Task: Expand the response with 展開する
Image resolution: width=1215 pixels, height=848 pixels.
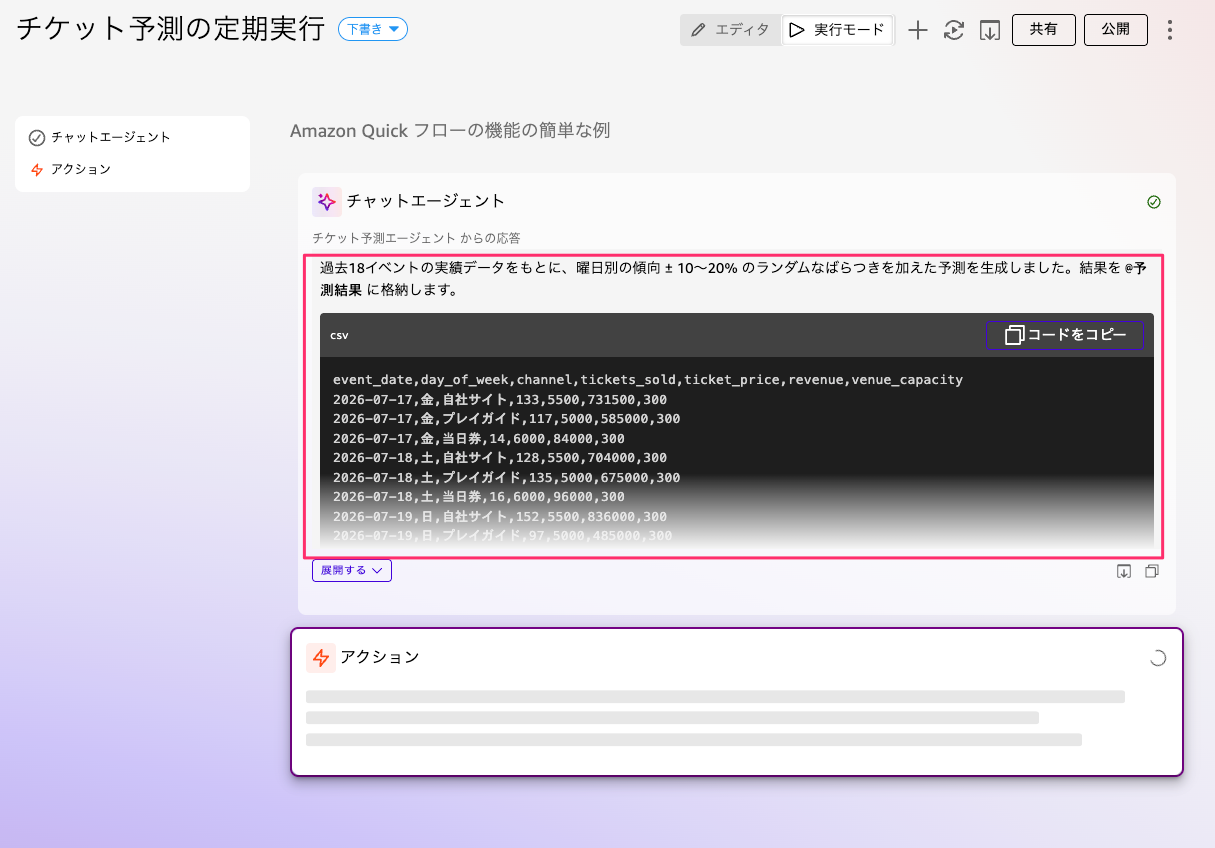Action: tap(352, 570)
